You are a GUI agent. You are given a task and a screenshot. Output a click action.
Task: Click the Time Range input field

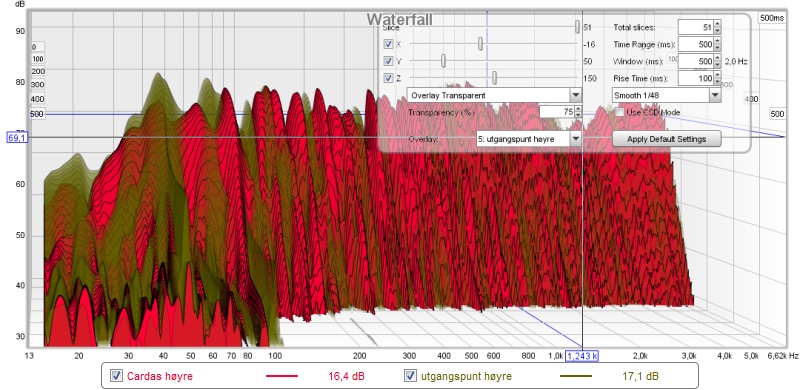(x=695, y=44)
